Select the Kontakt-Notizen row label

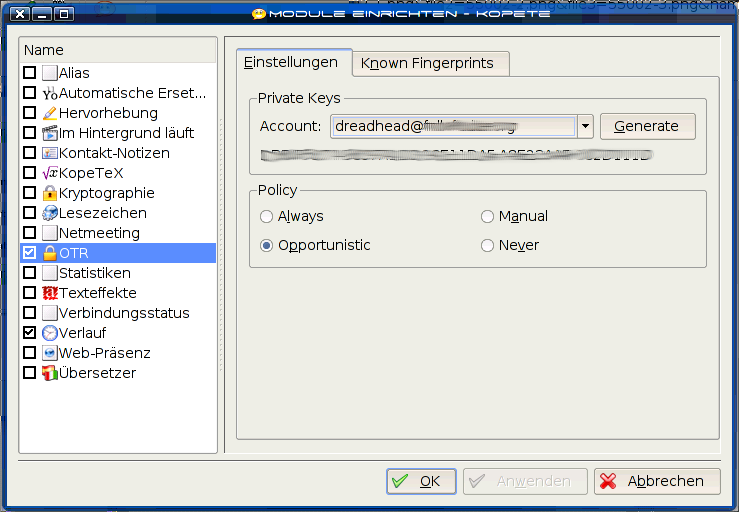tap(114, 153)
